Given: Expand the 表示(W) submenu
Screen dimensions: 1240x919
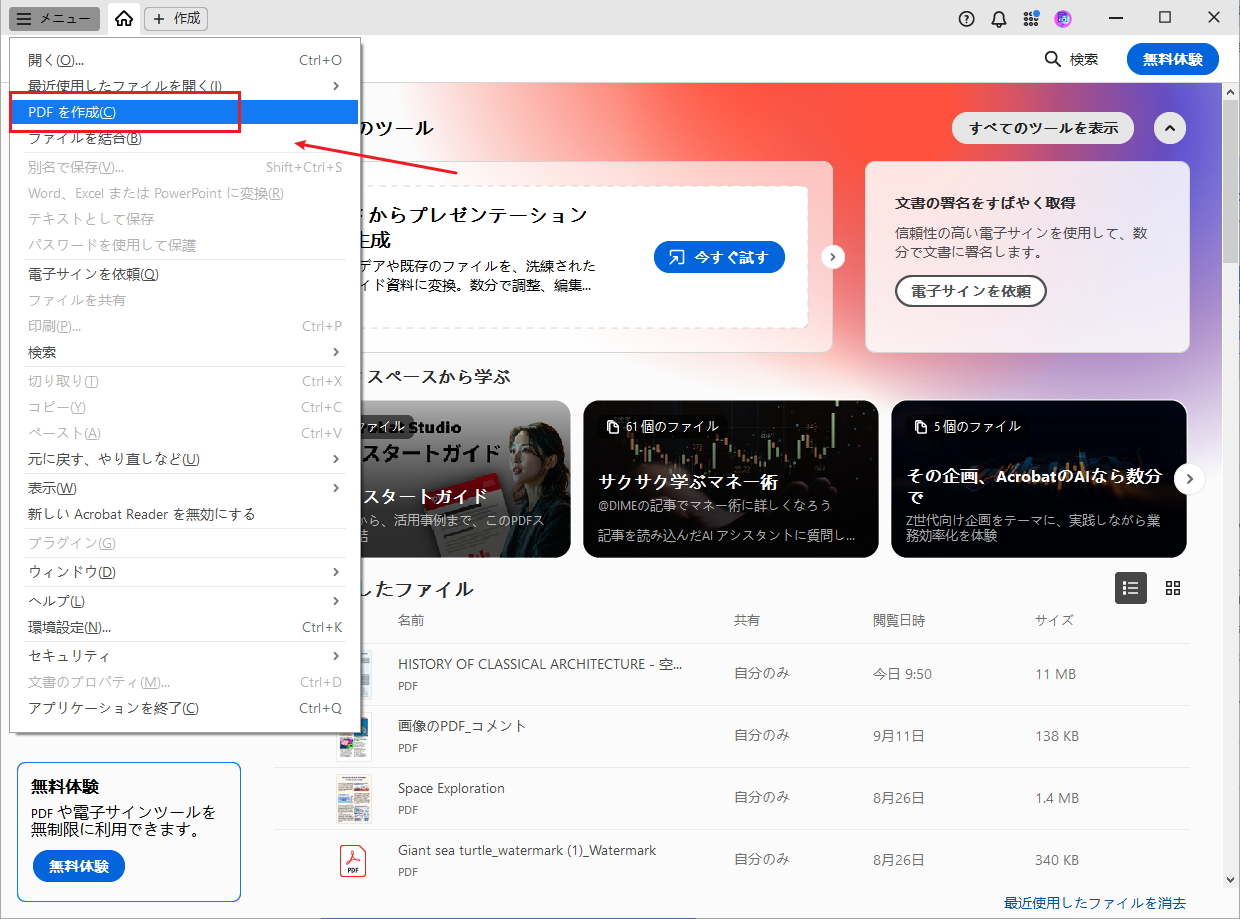Looking at the screenshot, I should coord(185,488).
